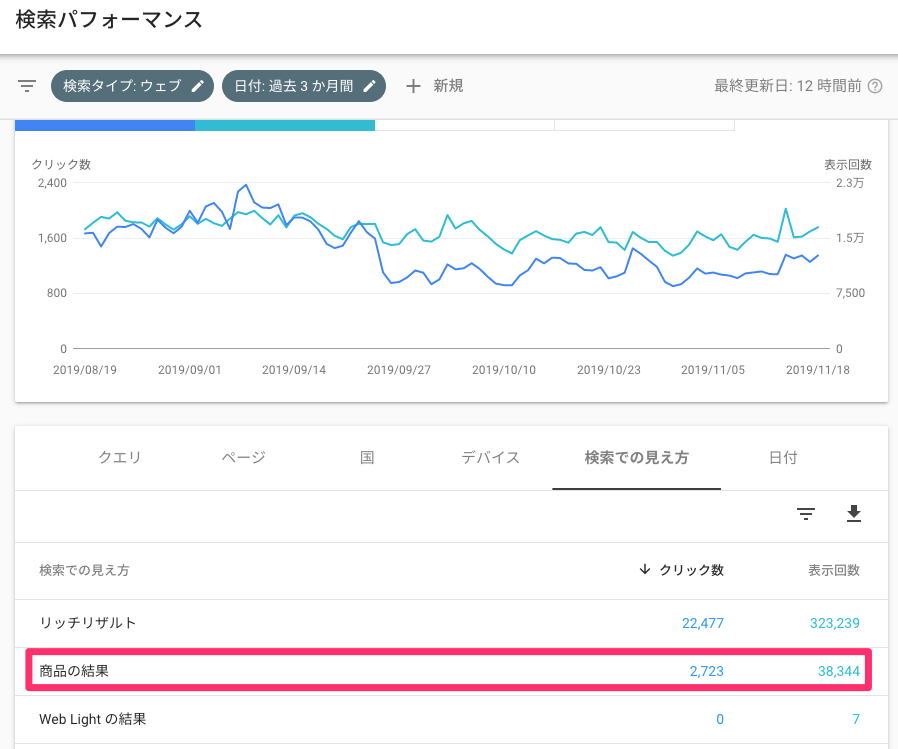Click the plus icon next to 新規

(x=413, y=86)
